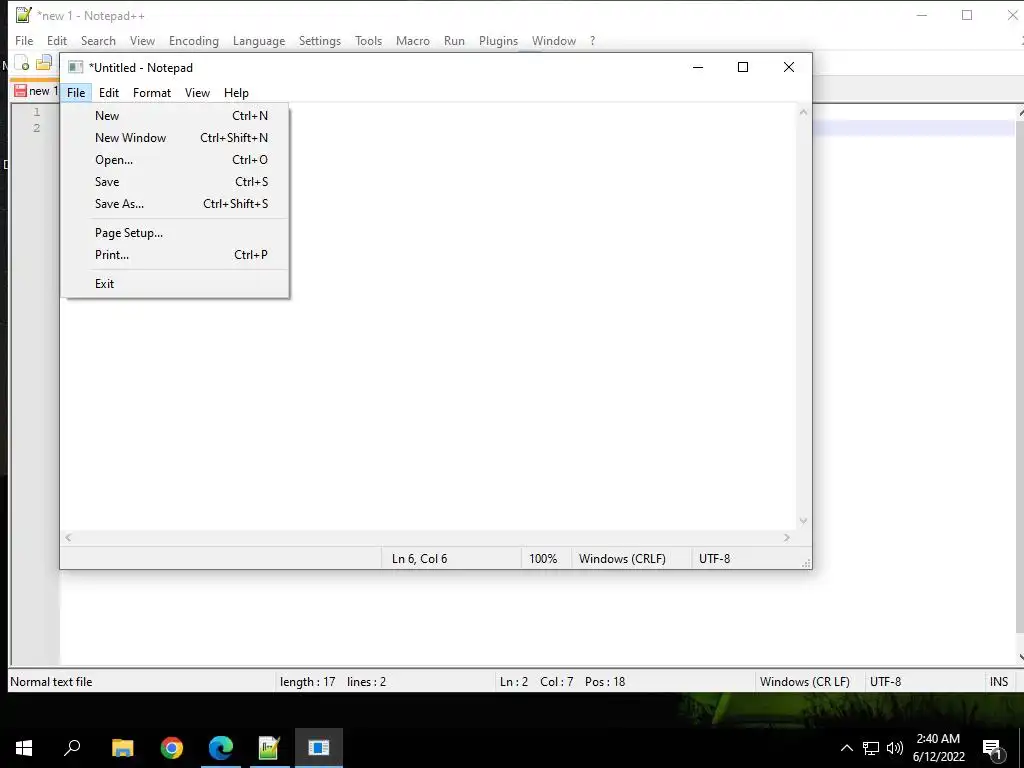Viewport: 1024px width, 768px height.
Task: Click Notepad++ New file toolbar icon
Action: click(22, 63)
